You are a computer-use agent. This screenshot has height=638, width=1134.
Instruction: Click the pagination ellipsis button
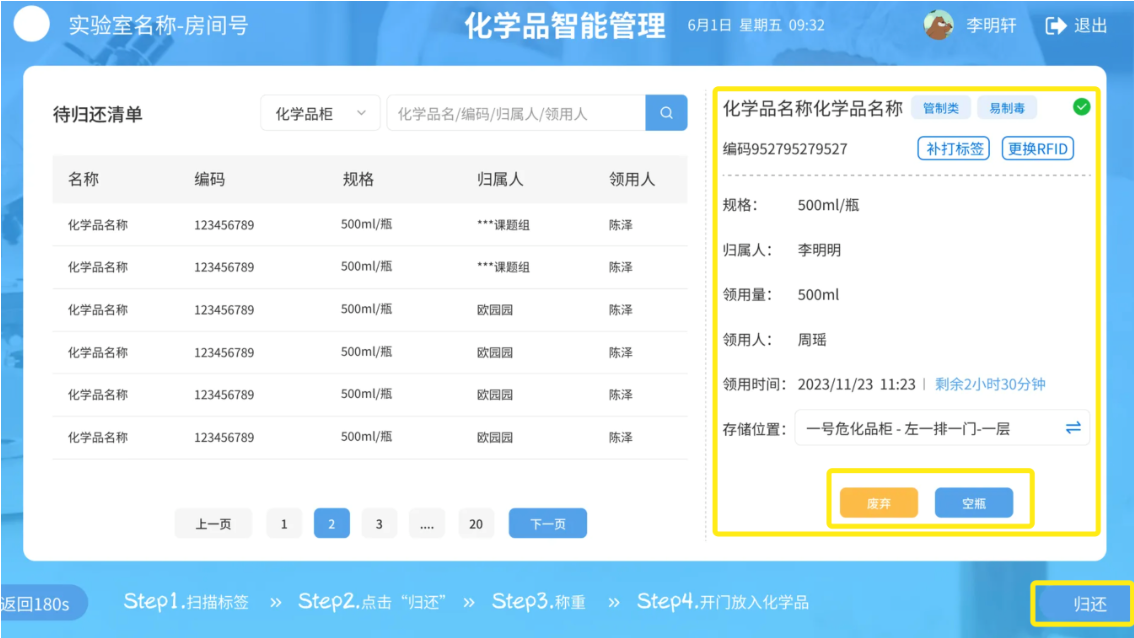pyautogui.click(x=427, y=524)
